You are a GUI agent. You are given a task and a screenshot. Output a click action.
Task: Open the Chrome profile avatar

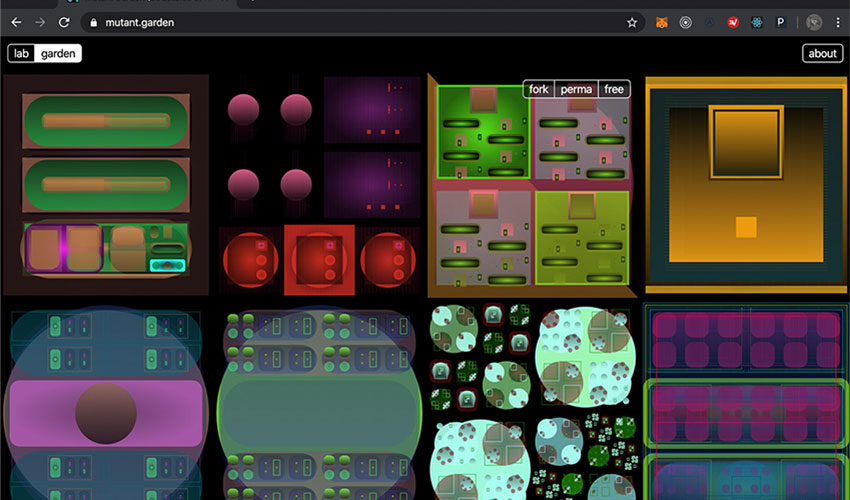tap(814, 22)
